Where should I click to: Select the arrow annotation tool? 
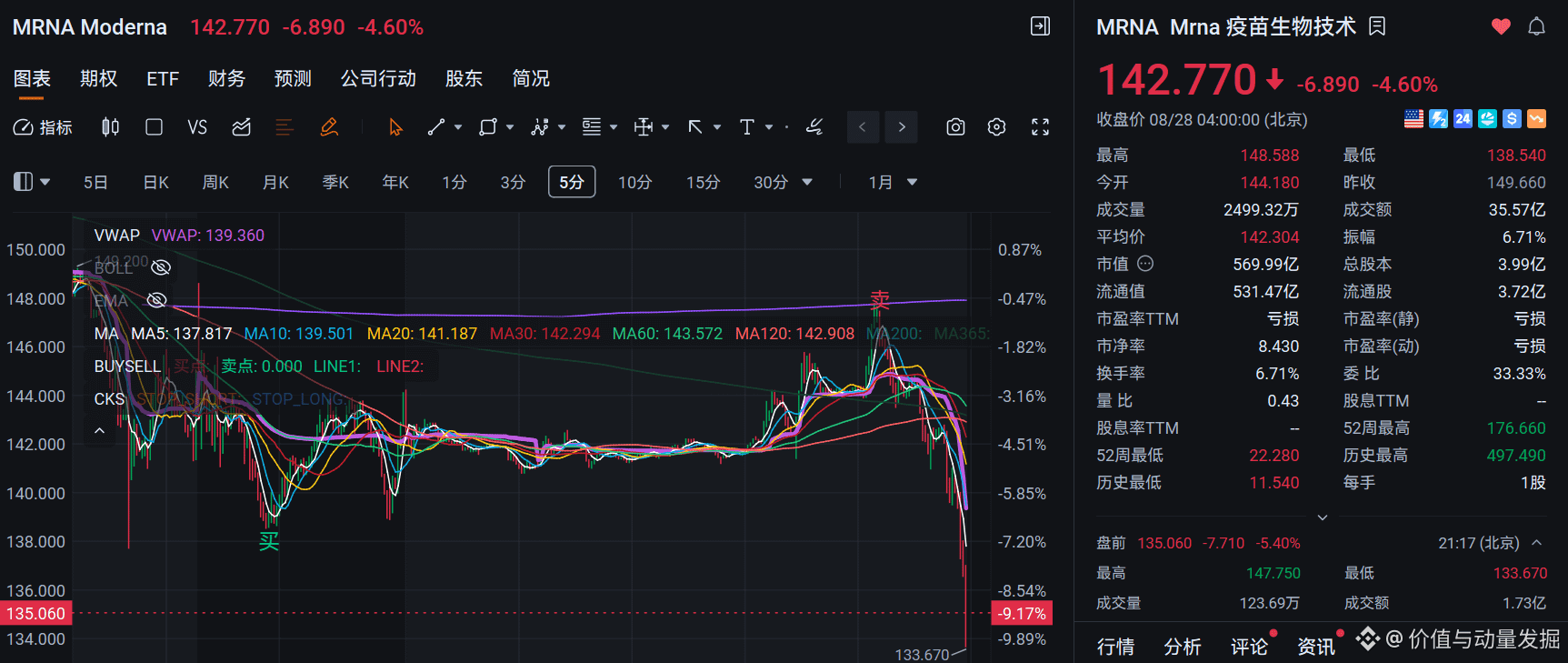tap(695, 127)
